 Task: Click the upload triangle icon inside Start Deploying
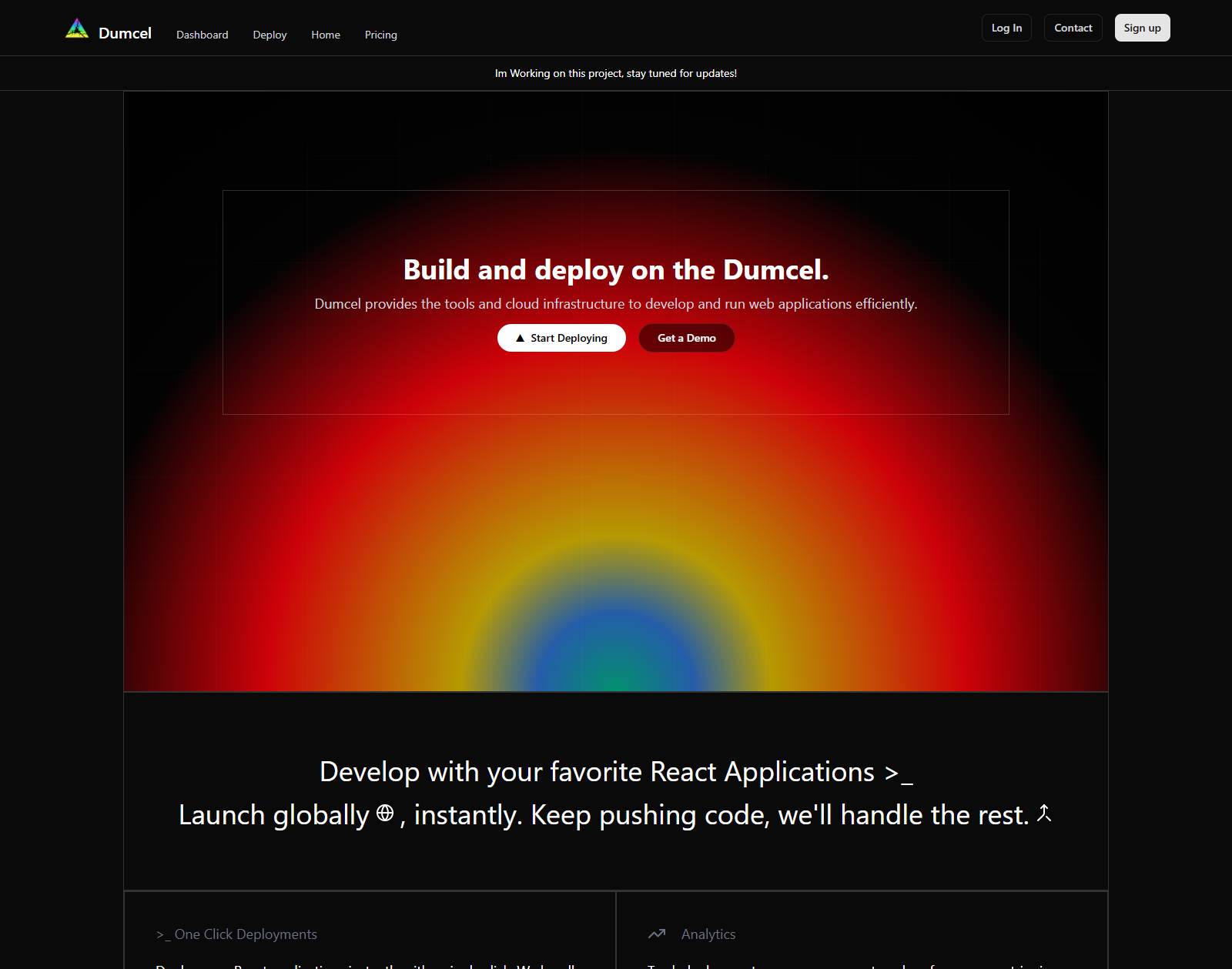[521, 337]
